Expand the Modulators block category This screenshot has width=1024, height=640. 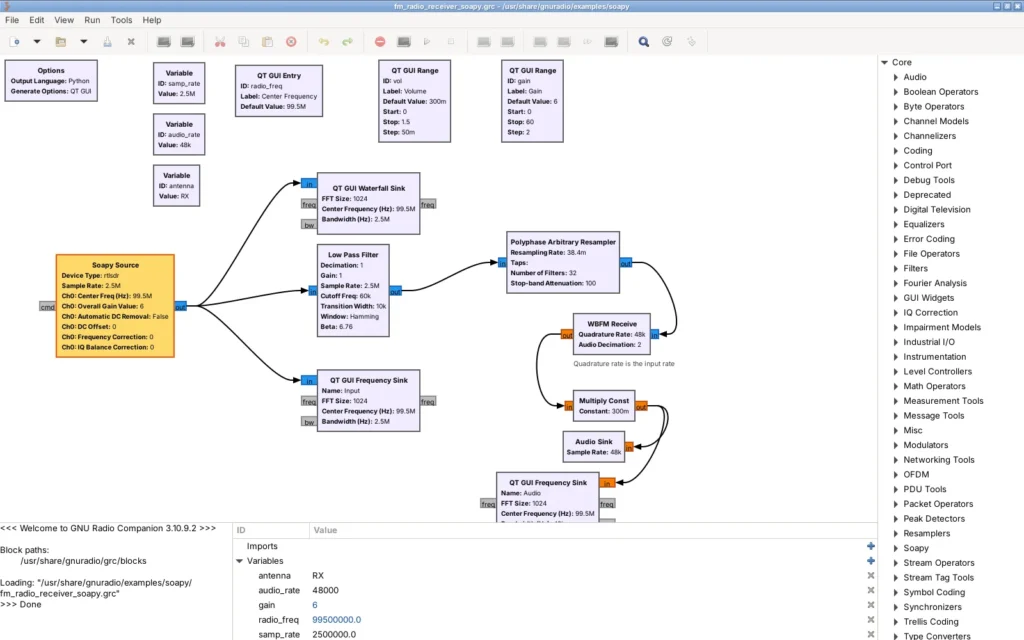[x=896, y=445]
